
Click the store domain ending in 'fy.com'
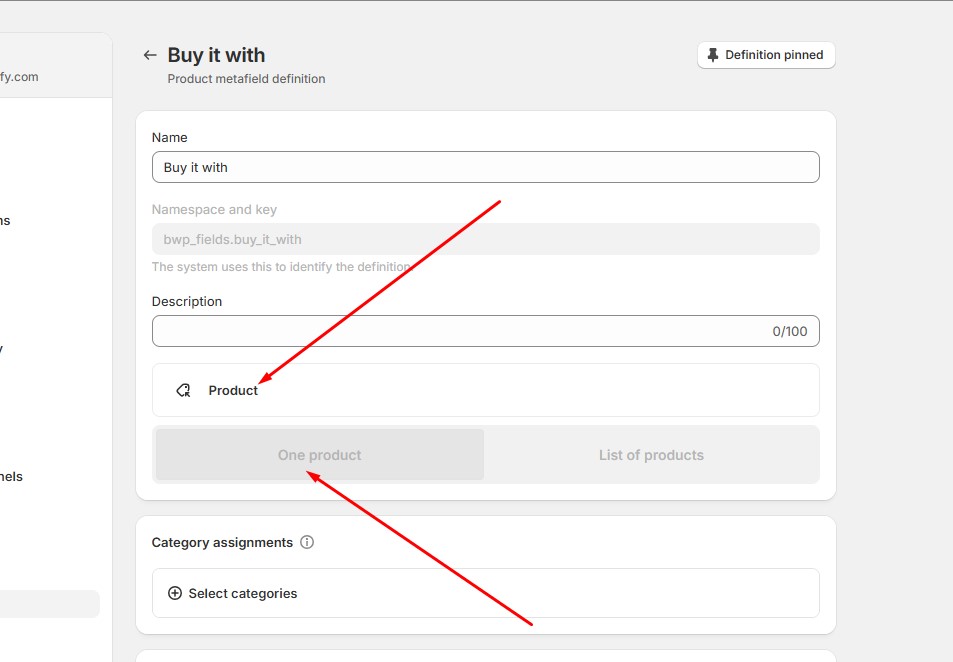[x=20, y=77]
